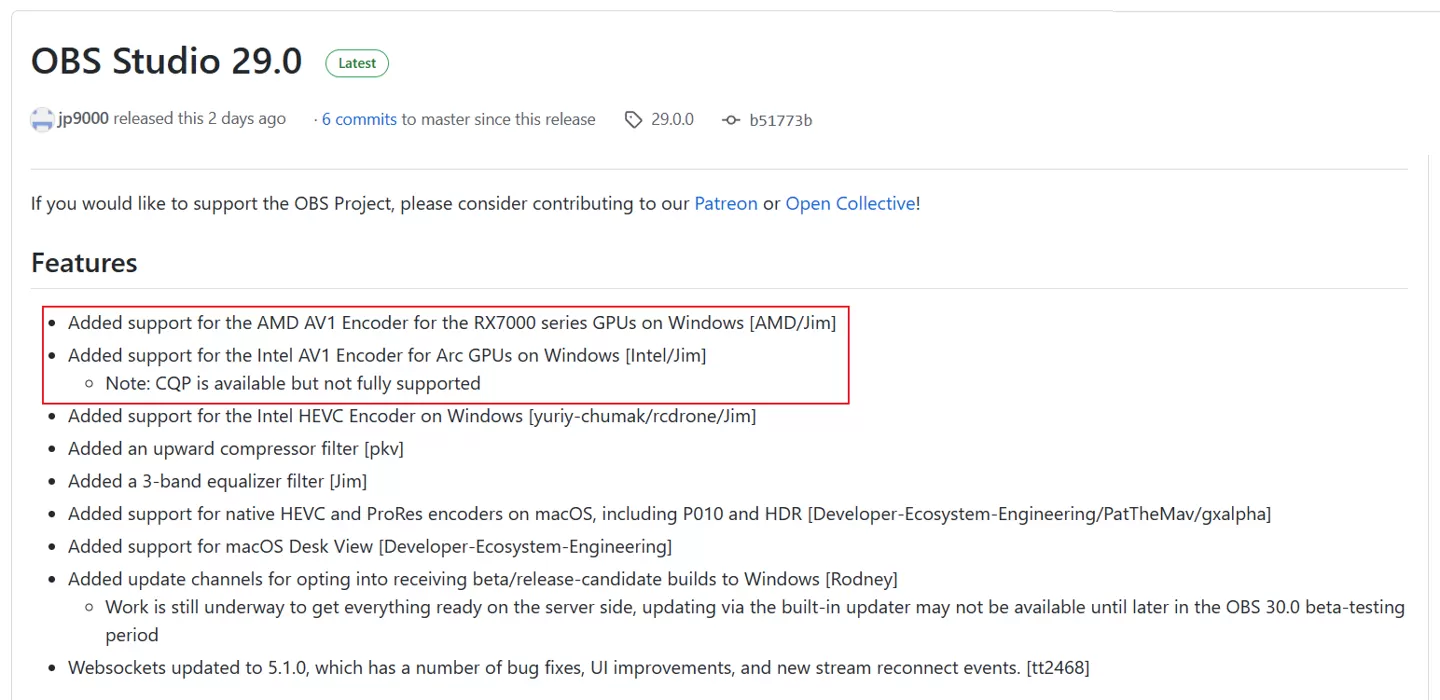Open the 29.0.0 tag link
The height and width of the screenshot is (700, 1440).
click(x=672, y=119)
